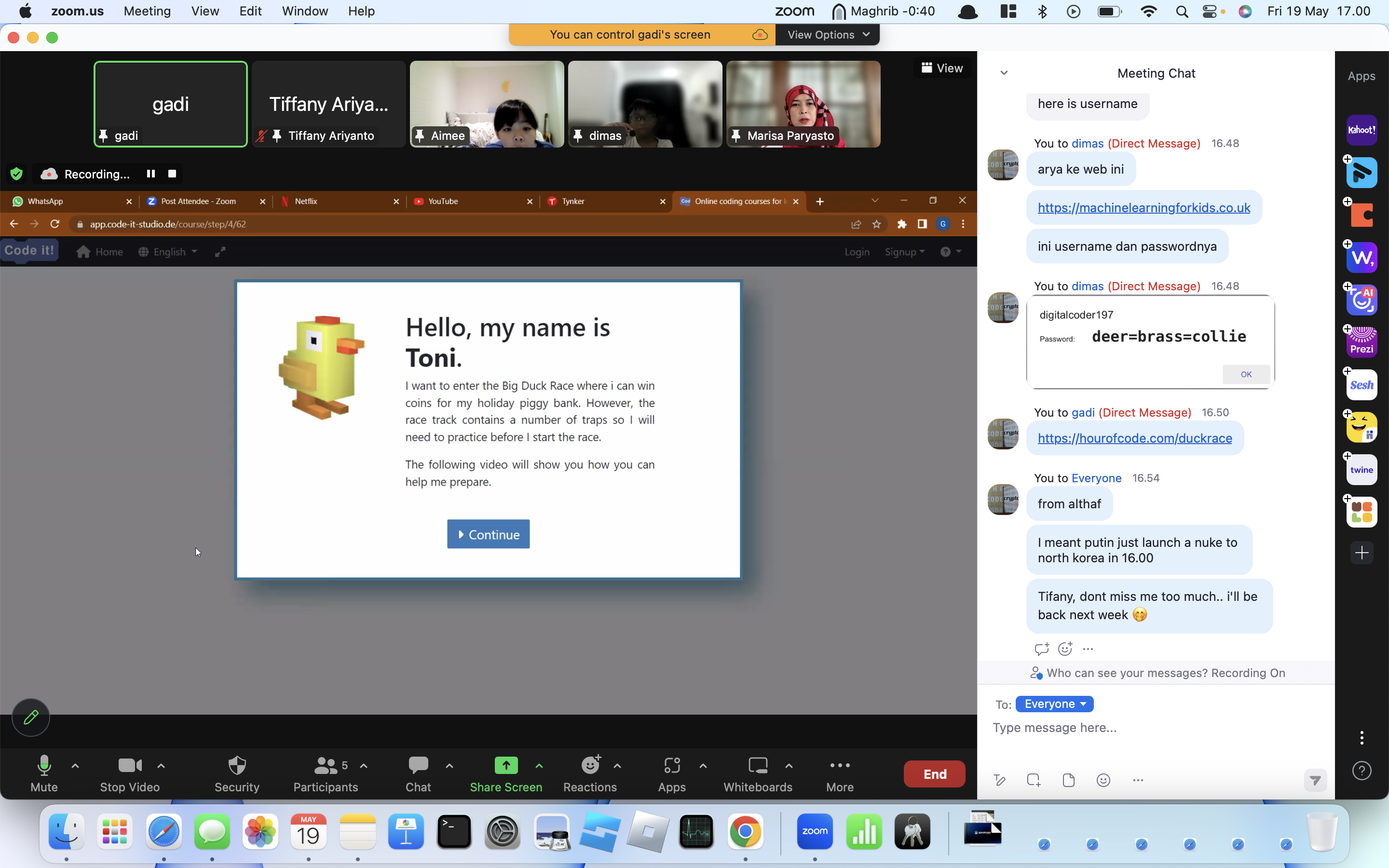
Task: Add new app with plus icon in Apps sidebar
Action: (x=1362, y=553)
